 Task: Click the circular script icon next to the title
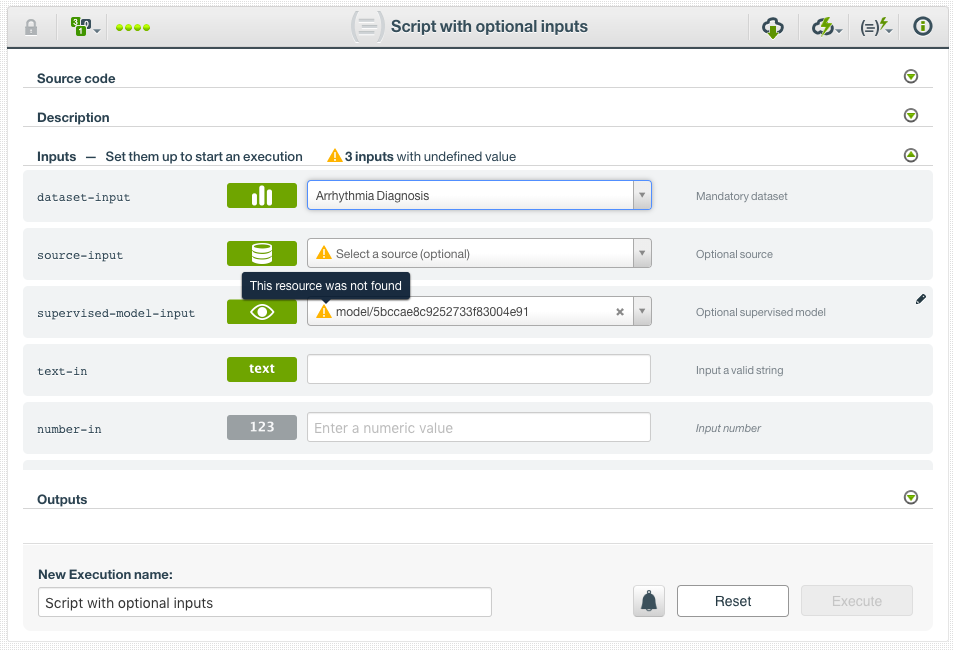pos(367,26)
